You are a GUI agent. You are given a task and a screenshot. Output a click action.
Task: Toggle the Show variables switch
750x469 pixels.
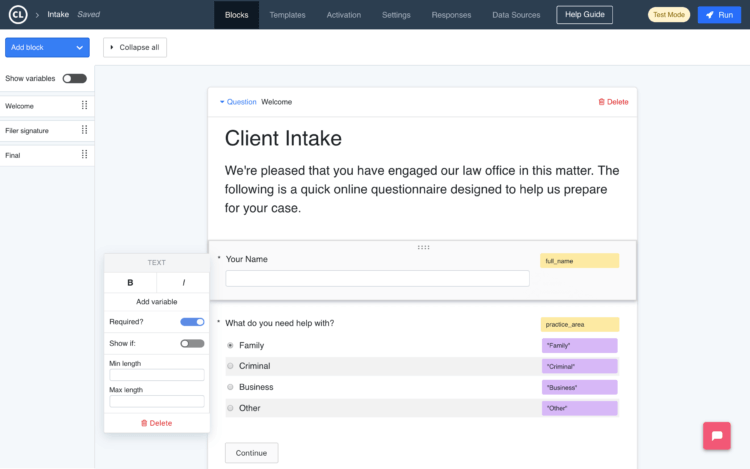[74, 78]
